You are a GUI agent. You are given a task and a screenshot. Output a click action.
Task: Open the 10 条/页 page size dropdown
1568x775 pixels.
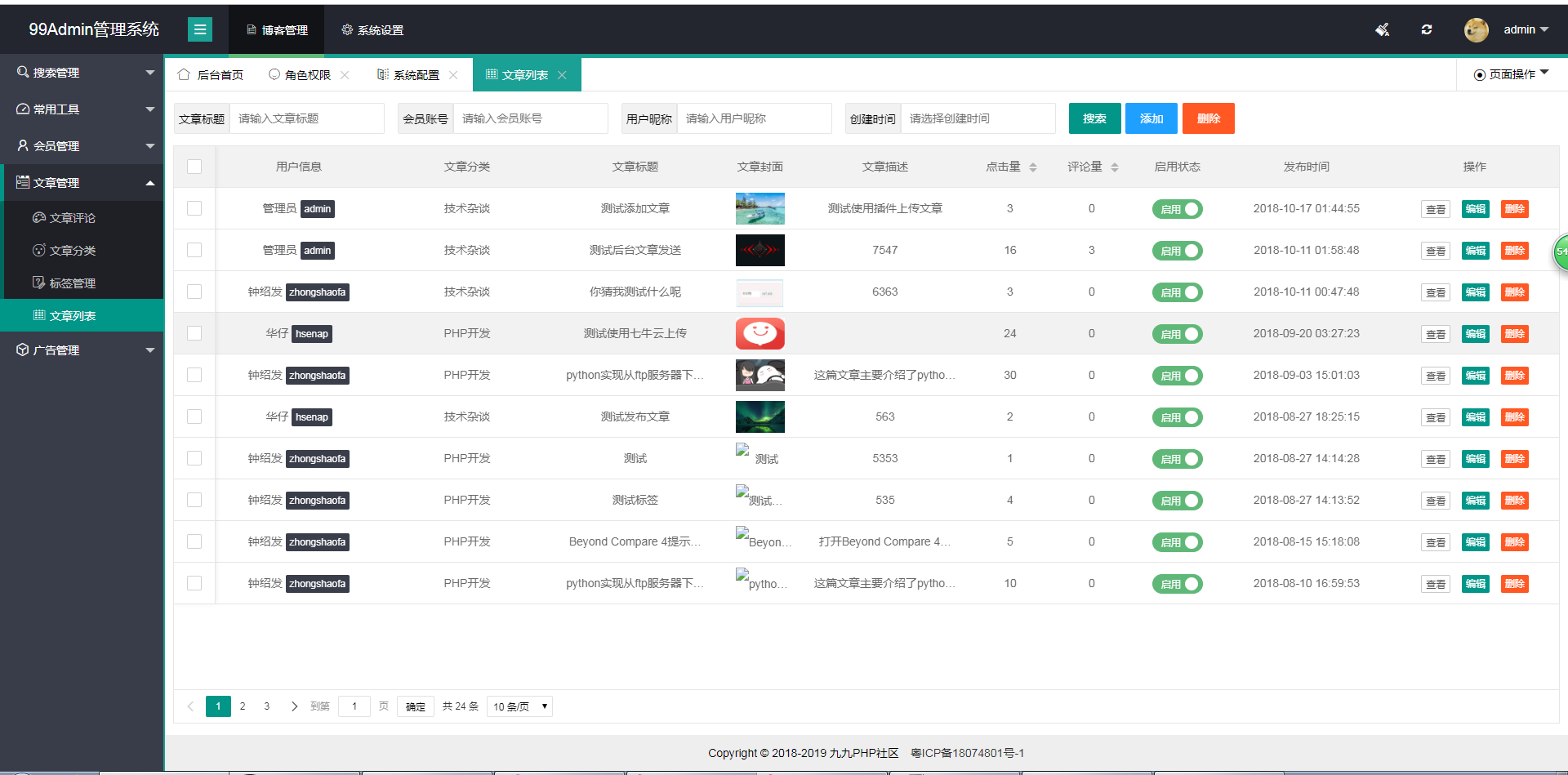coord(519,706)
